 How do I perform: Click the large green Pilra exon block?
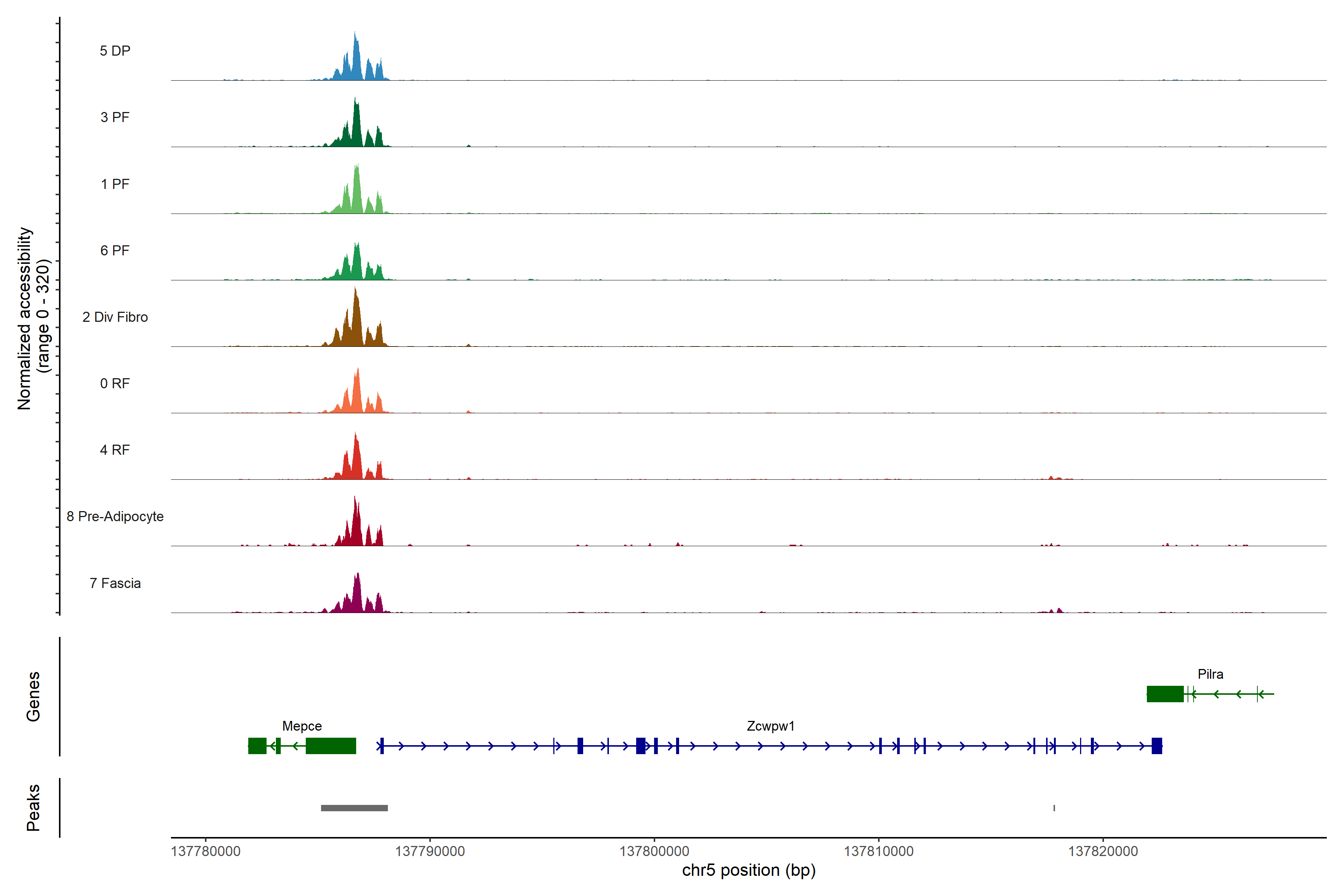coord(1165,694)
